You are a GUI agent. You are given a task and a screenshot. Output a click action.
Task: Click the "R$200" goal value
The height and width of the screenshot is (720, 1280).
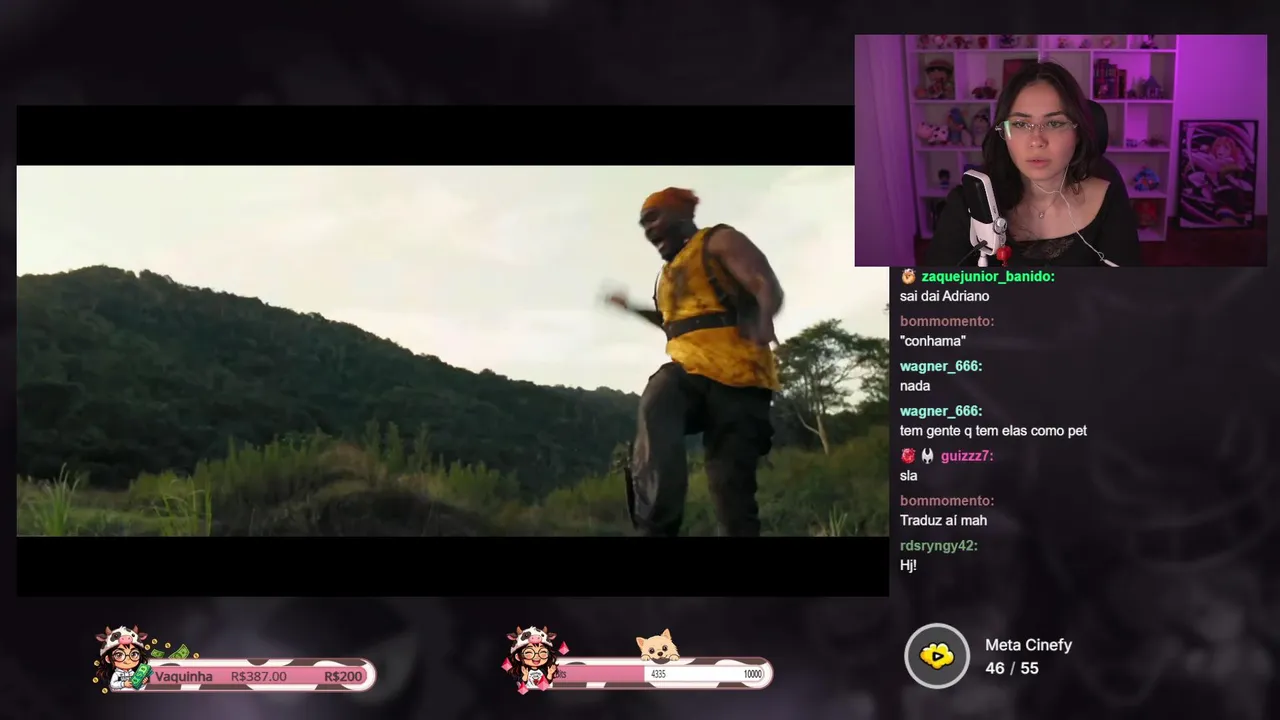[343, 677]
